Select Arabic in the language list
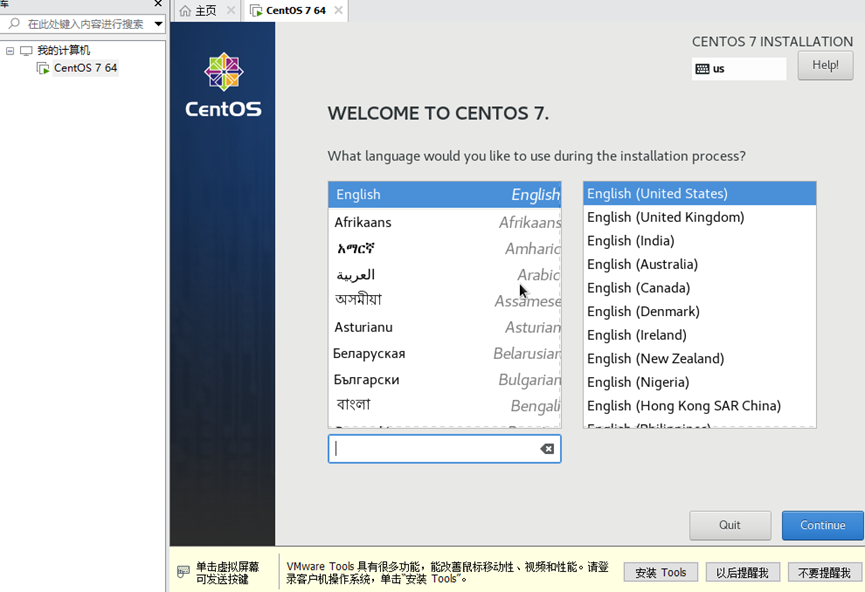This screenshot has height=592, width=865. point(445,275)
